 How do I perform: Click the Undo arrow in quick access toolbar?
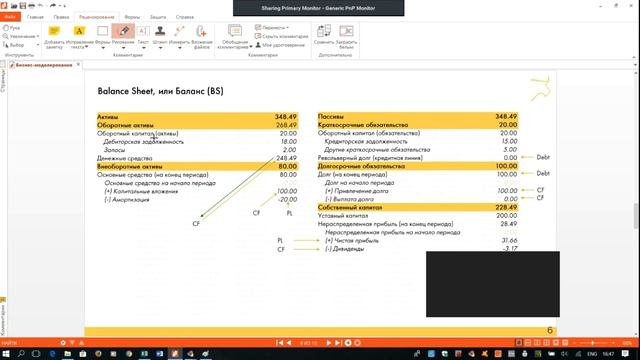pos(40,6)
